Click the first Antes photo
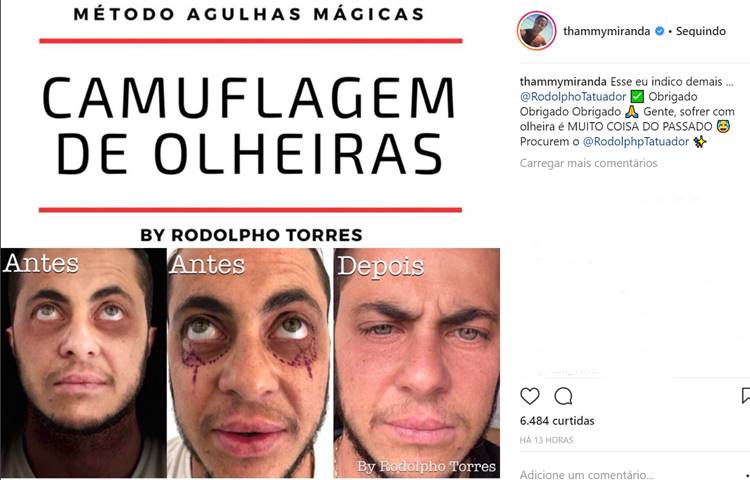Screen dimensions: 750x480 pyautogui.click(x=83, y=363)
